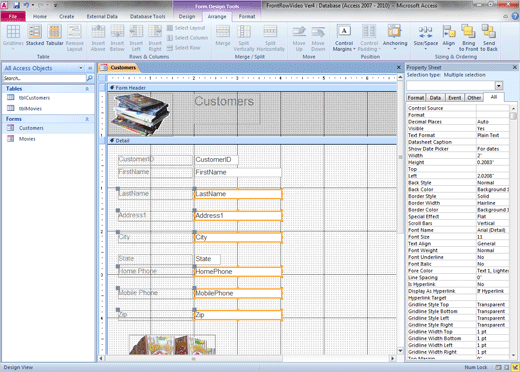This screenshot has width=520, height=372.
Task: Open the Align menu
Action: 449,38
